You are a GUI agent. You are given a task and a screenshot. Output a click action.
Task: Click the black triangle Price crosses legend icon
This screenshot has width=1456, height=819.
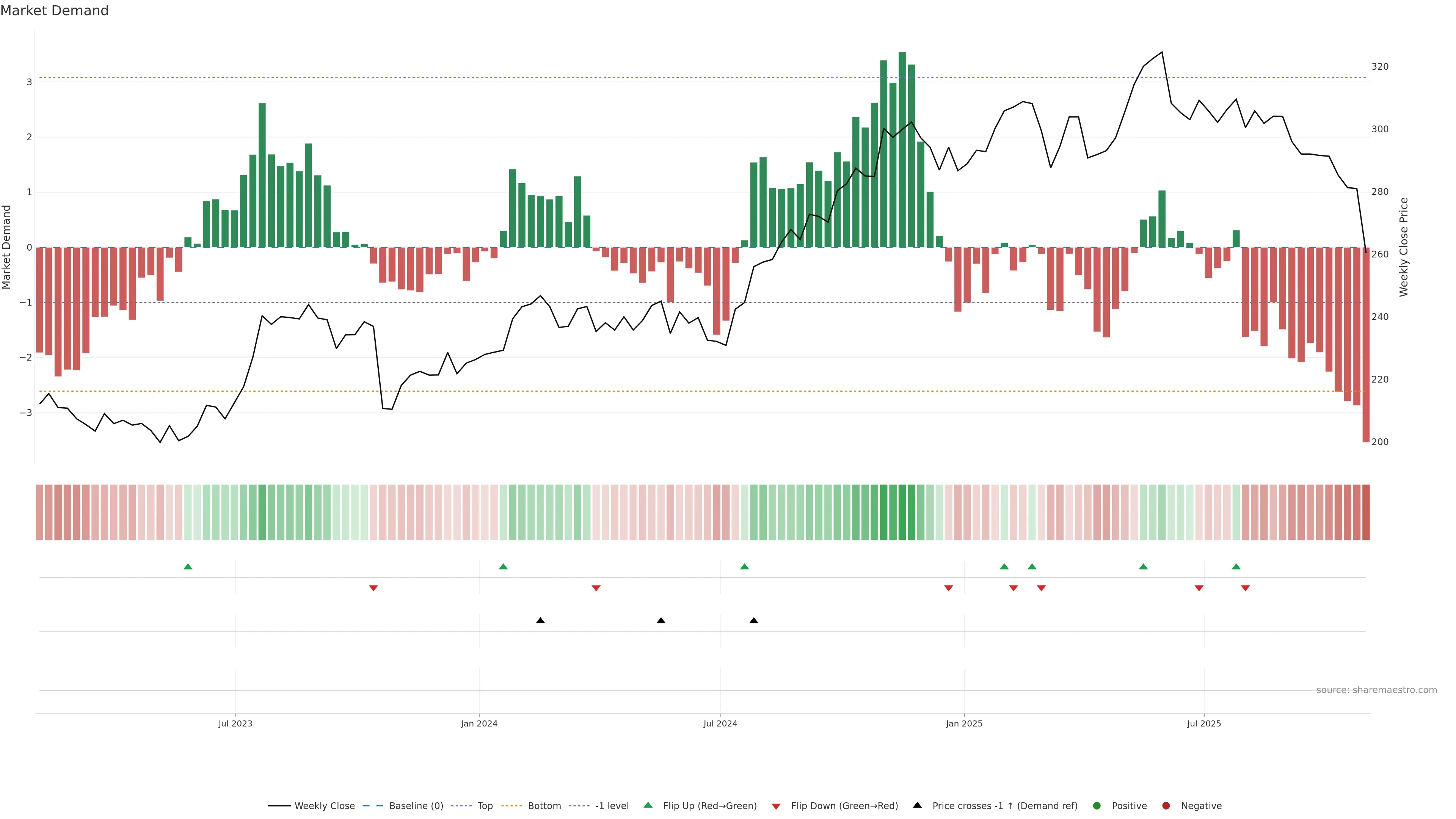(x=917, y=805)
